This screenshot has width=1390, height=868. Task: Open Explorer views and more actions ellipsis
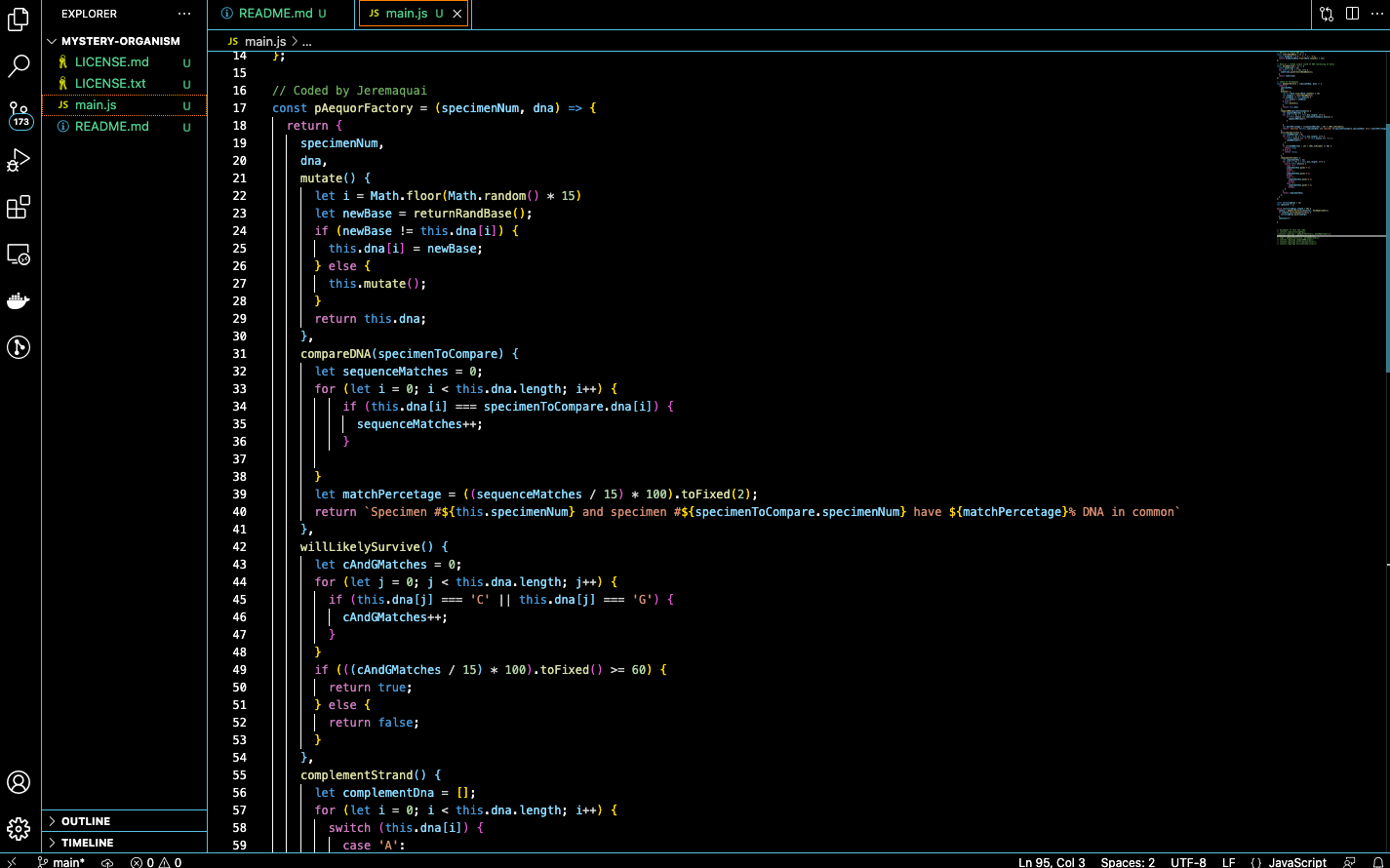point(184,14)
